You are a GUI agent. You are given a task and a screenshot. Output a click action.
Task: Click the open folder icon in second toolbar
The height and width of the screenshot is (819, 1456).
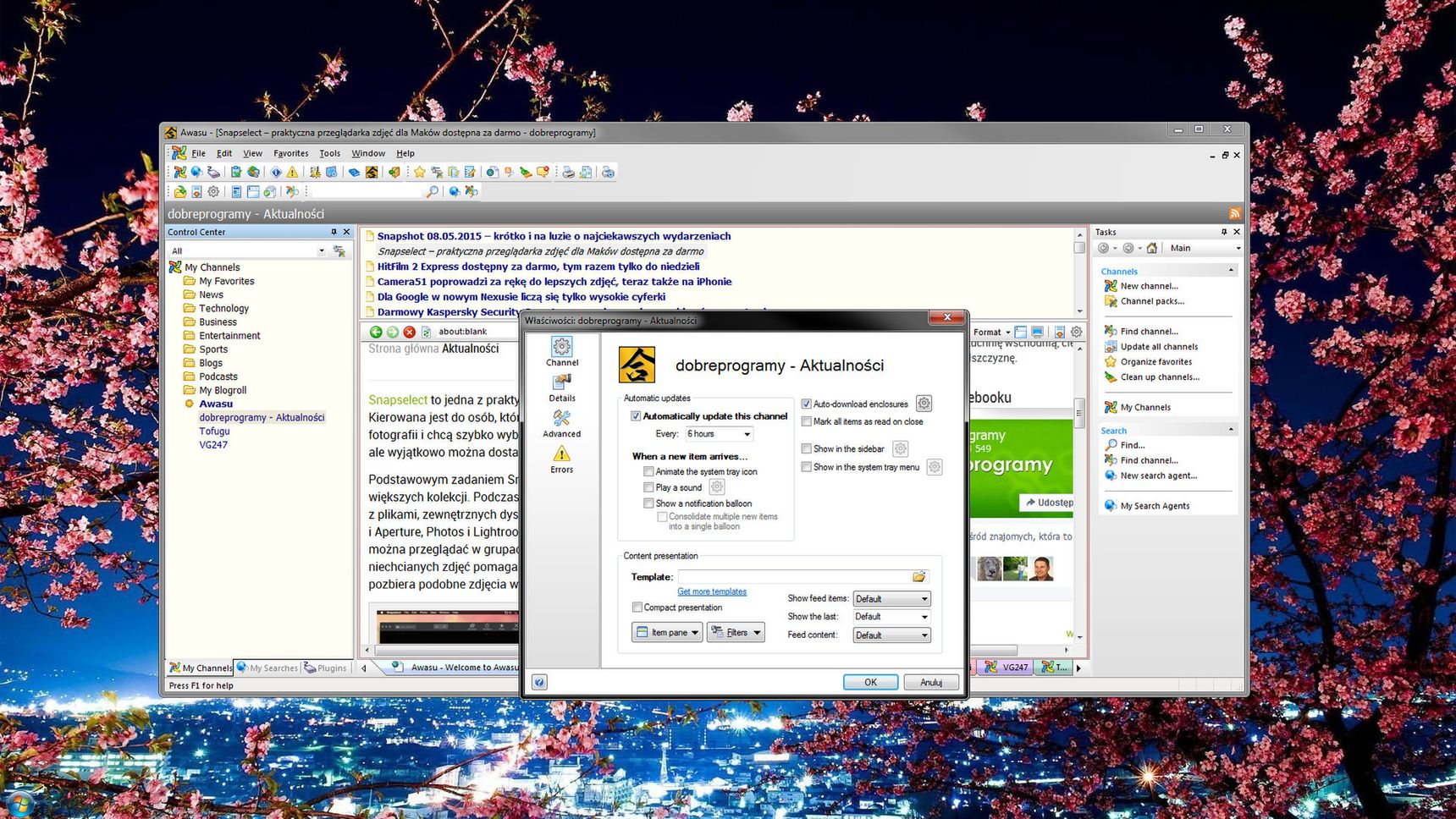tap(180, 192)
